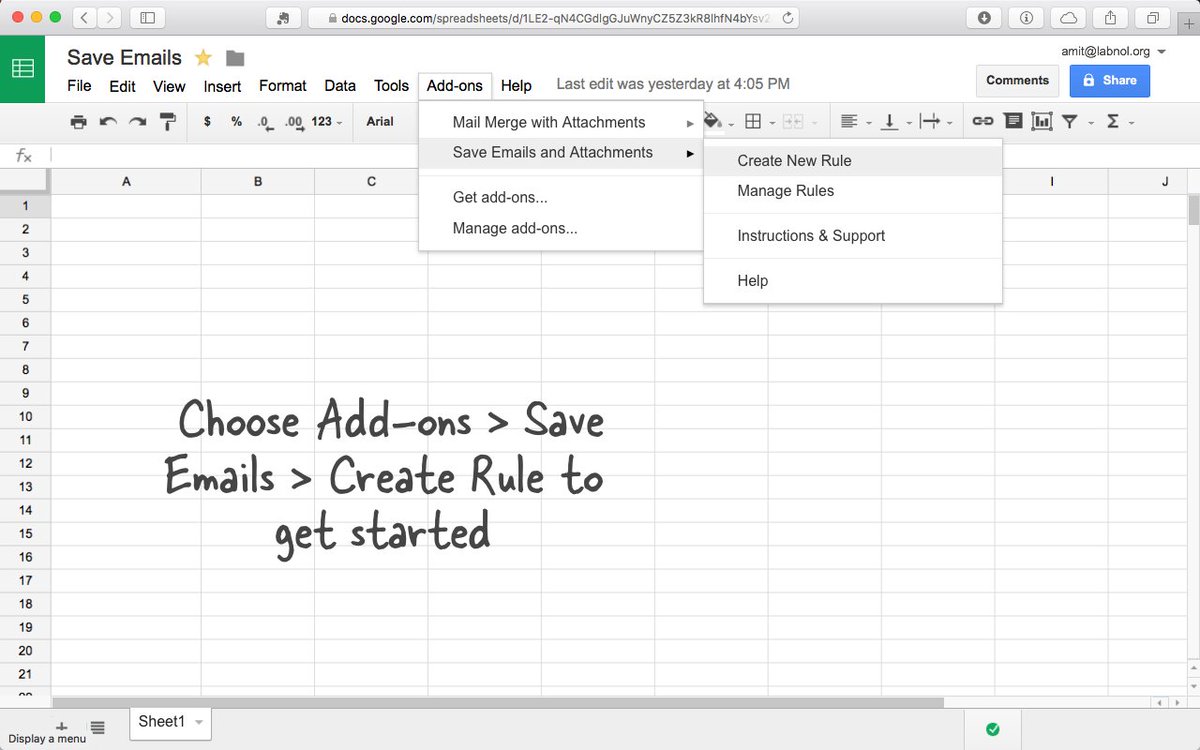Open the Data menu
This screenshot has height=750, width=1200.
point(340,86)
